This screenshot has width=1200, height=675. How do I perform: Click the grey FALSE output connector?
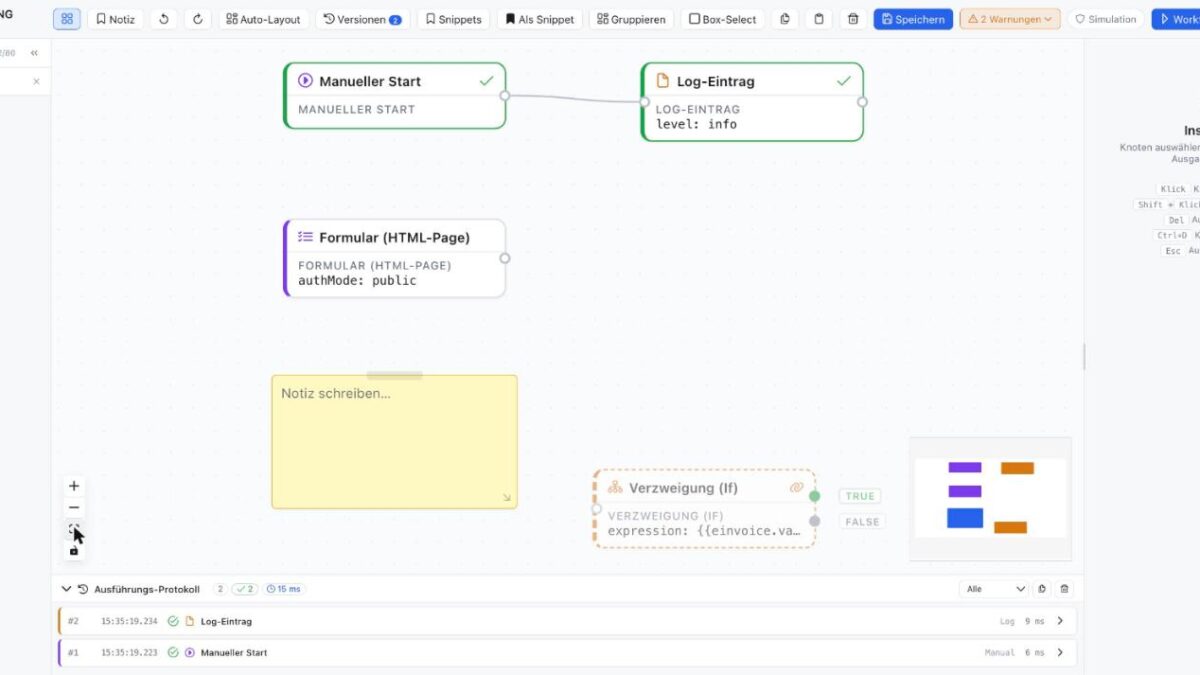815,521
